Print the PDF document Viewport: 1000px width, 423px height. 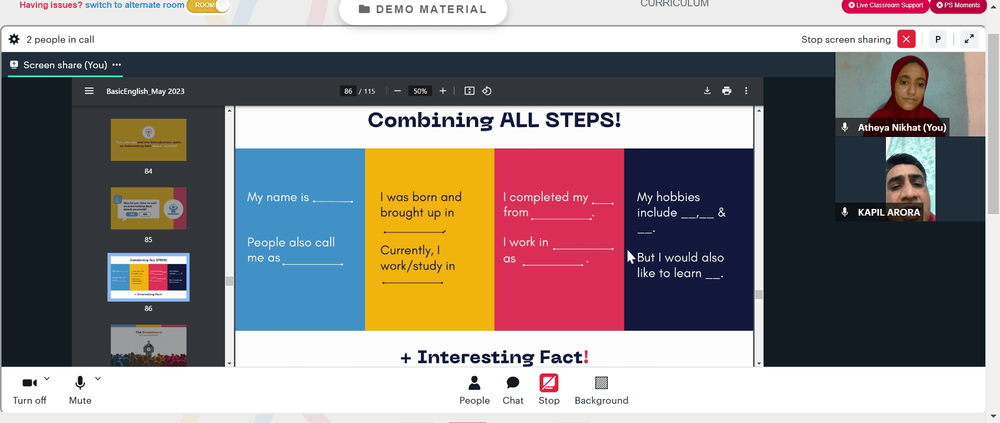(x=726, y=91)
